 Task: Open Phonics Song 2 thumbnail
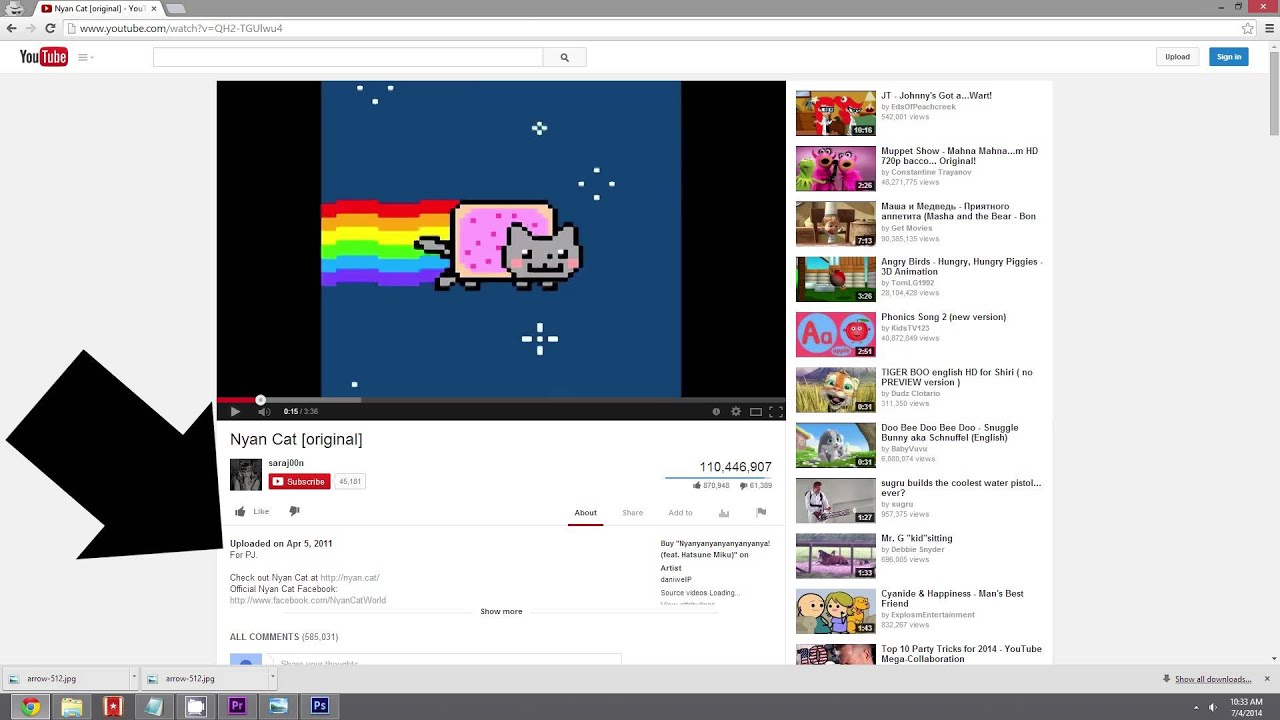pyautogui.click(x=835, y=335)
